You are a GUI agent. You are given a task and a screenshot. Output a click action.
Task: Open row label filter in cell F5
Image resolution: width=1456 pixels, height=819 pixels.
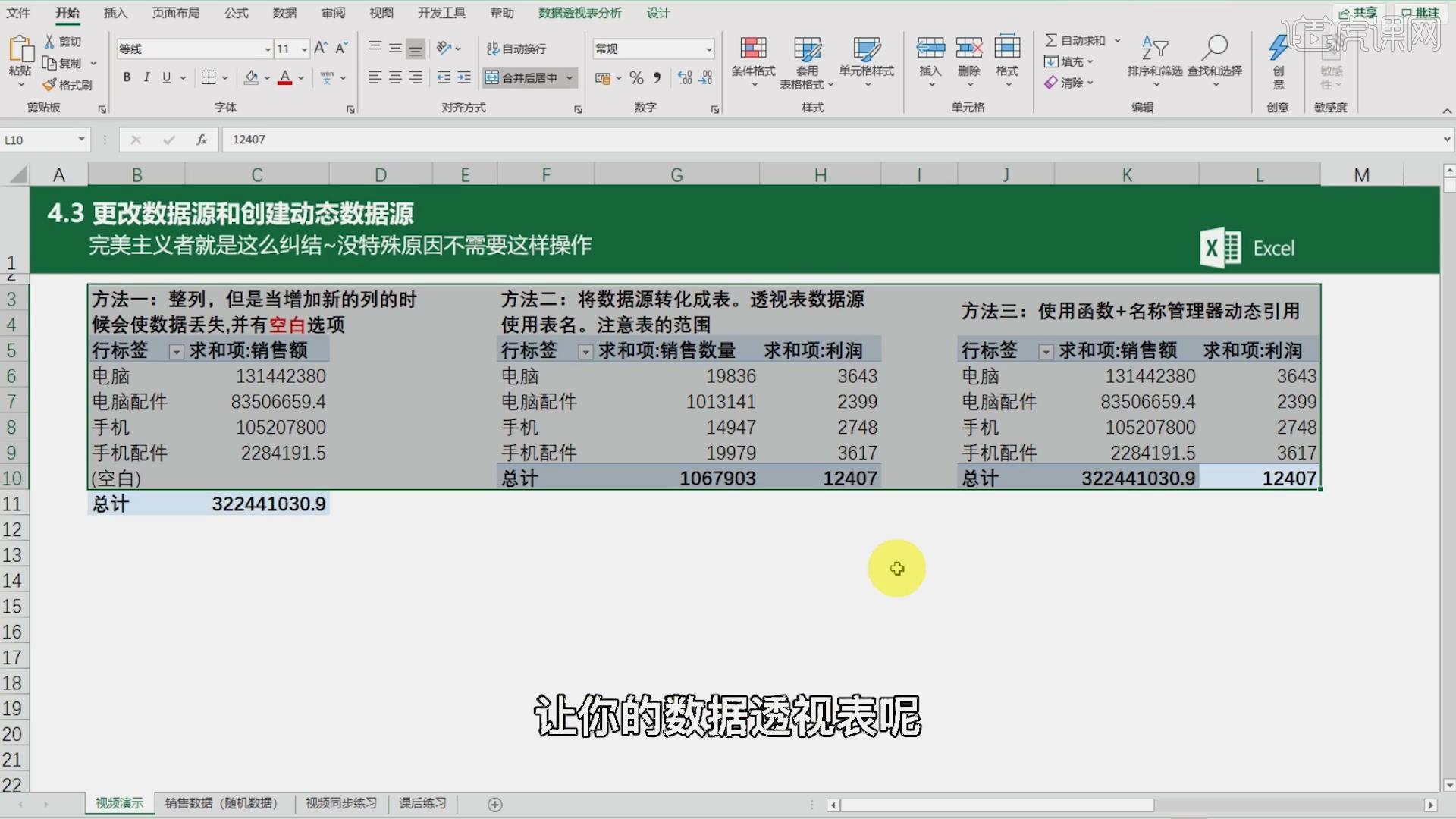585,352
